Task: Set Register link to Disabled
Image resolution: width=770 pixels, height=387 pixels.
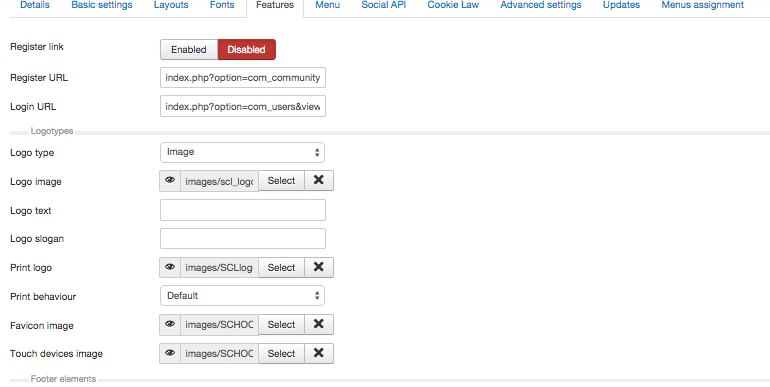Action: click(x=247, y=50)
